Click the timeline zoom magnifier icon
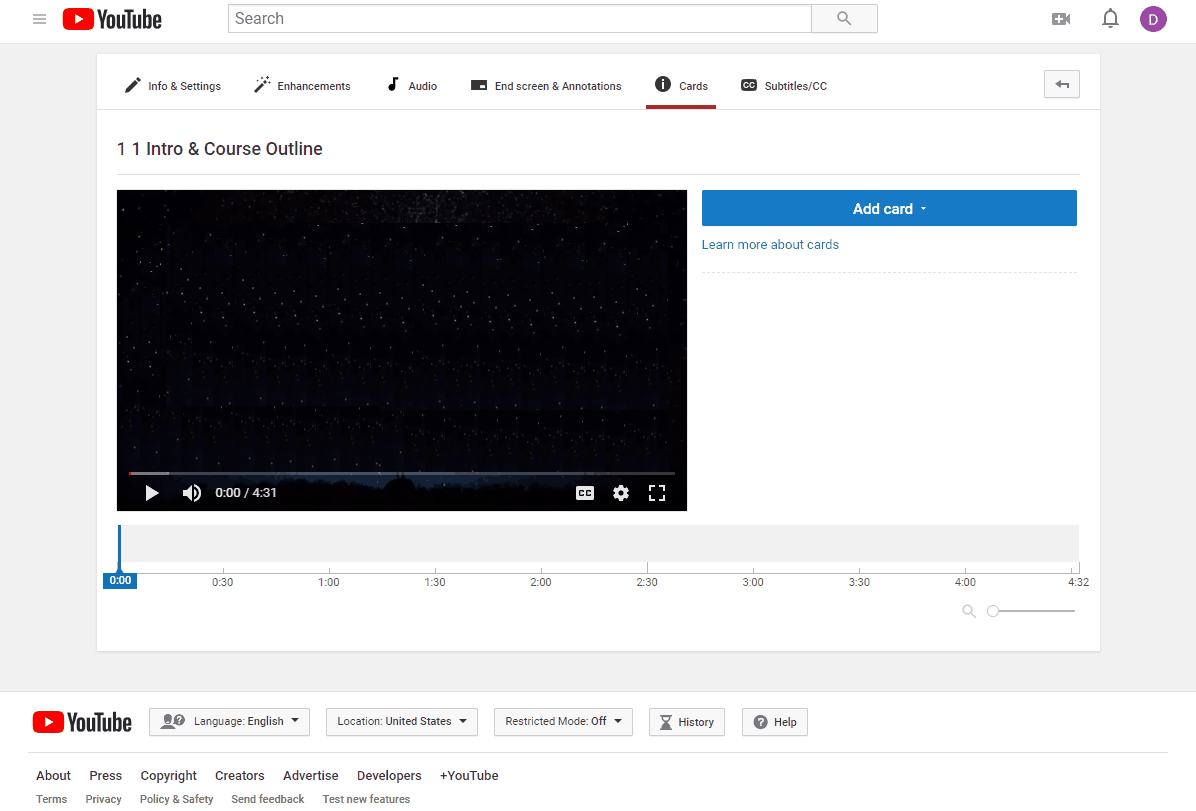 coord(969,611)
